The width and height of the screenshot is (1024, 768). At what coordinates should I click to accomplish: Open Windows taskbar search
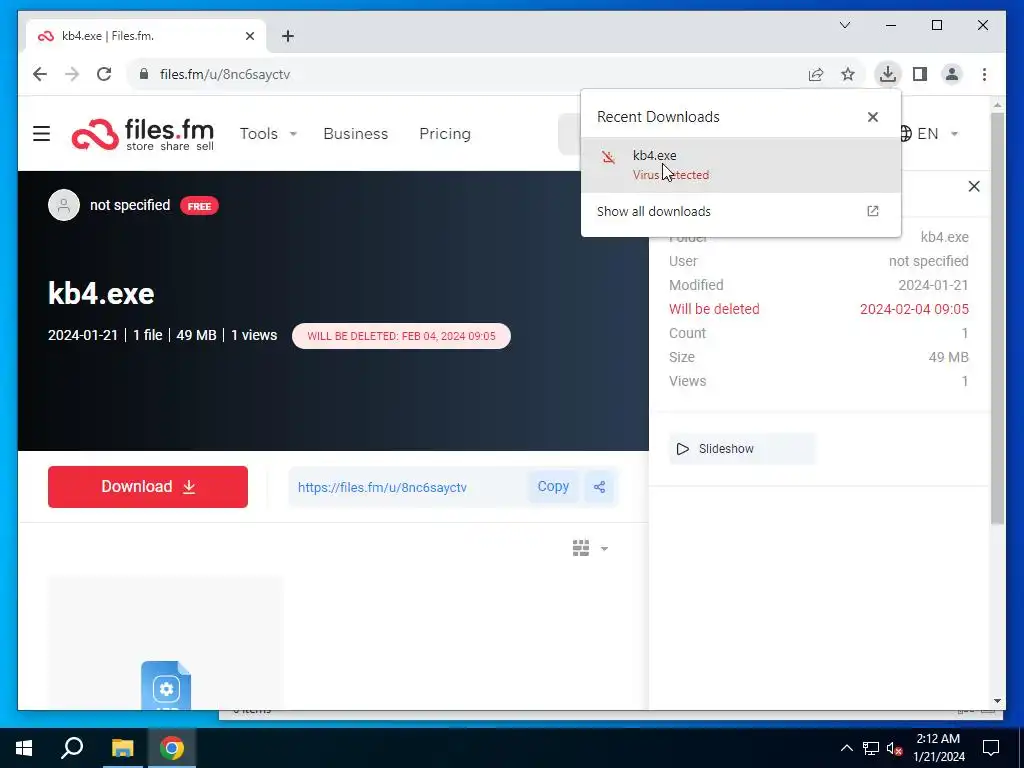click(x=72, y=748)
